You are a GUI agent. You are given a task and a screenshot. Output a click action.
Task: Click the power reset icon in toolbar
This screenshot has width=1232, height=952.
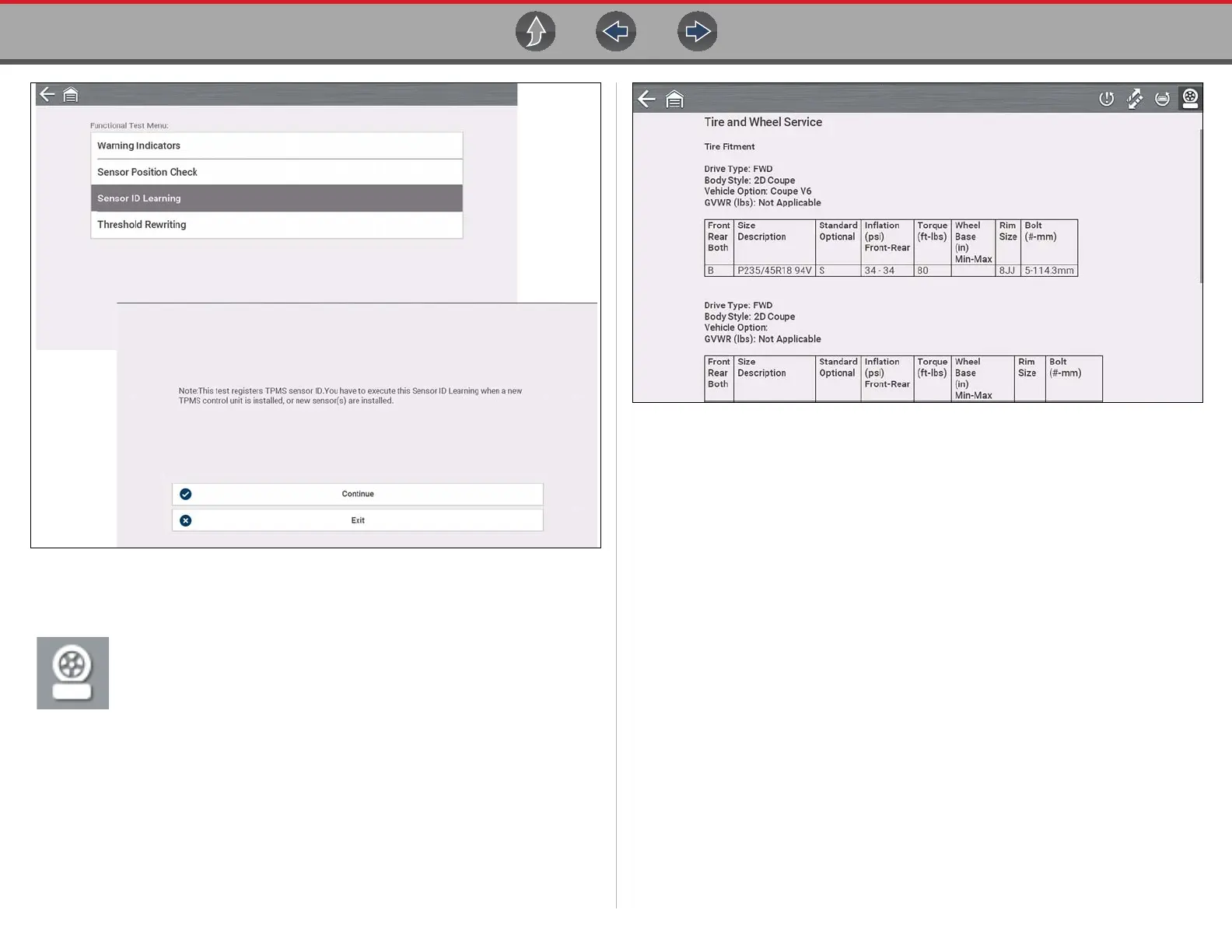click(x=1106, y=99)
